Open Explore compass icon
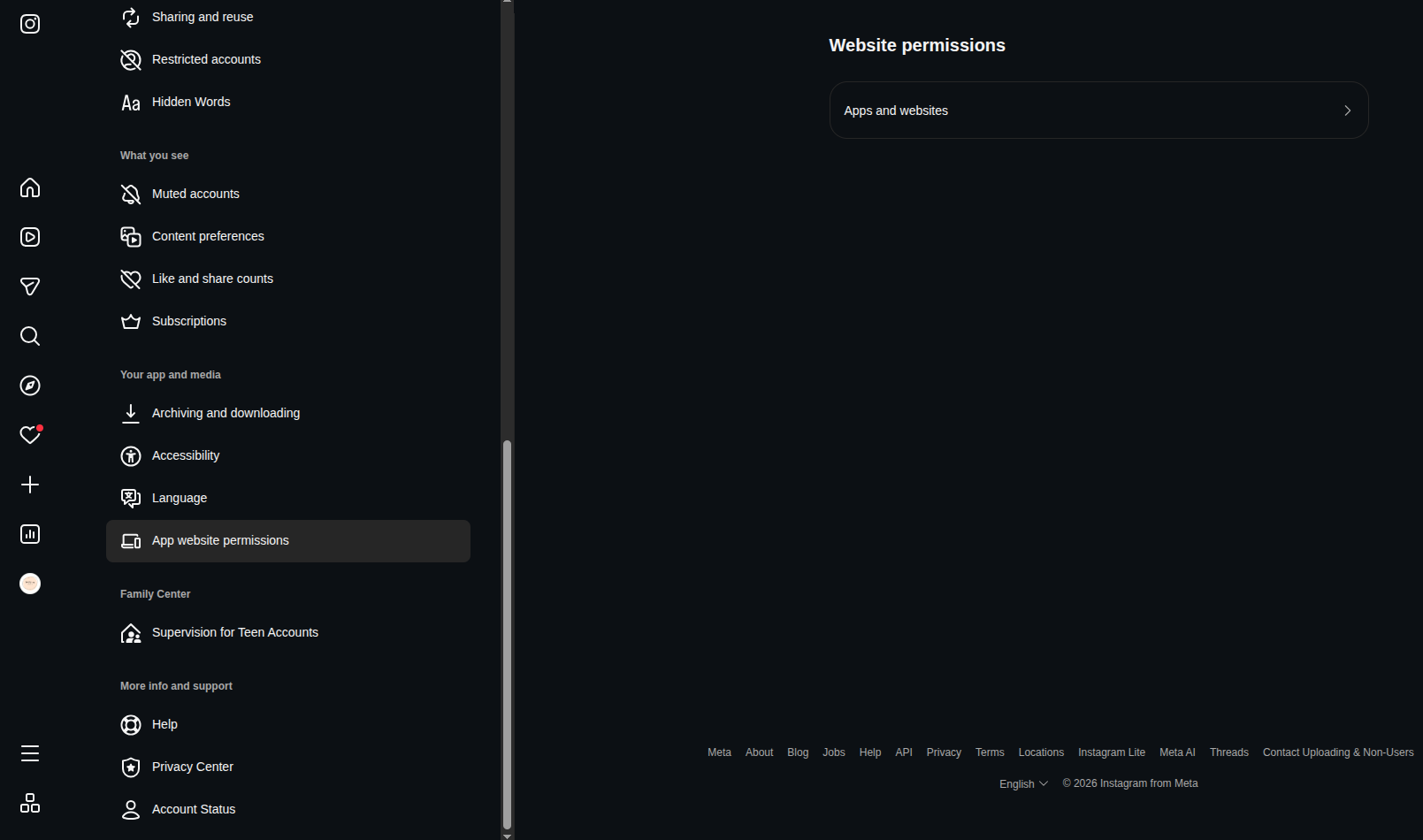 (x=30, y=386)
